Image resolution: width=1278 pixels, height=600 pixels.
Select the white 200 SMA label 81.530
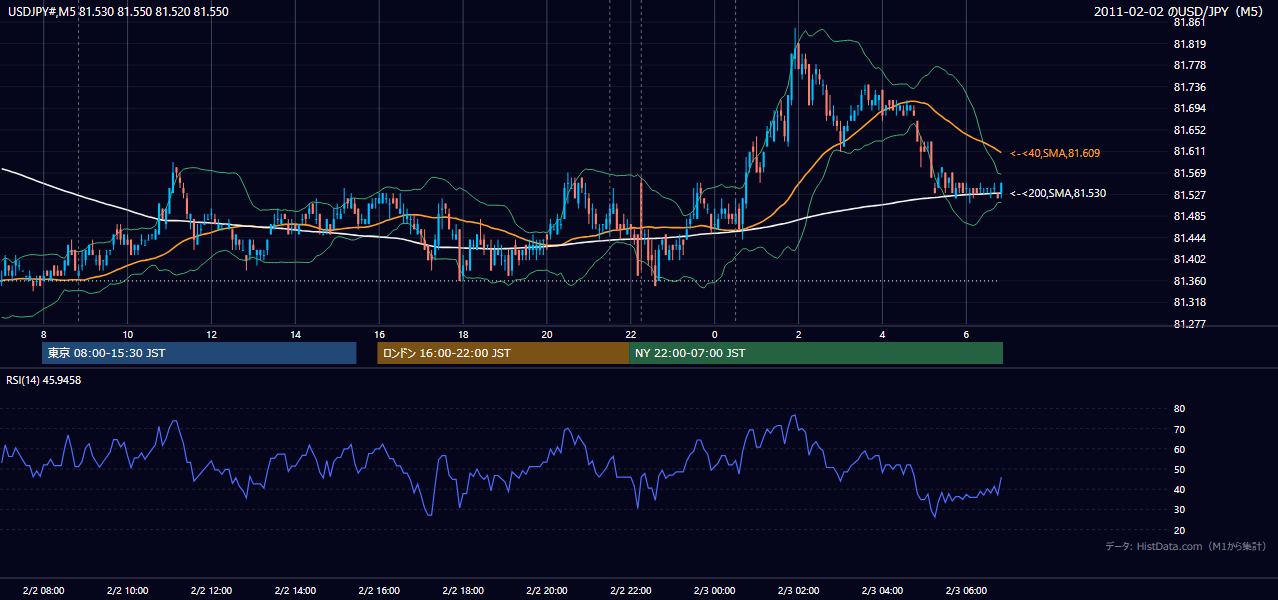1058,193
